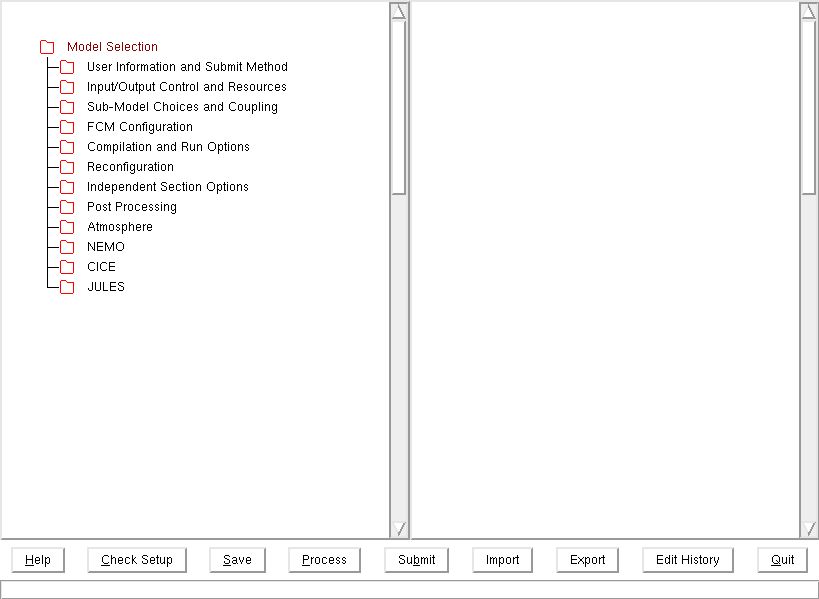
Task: Open the User Information and Submit Method folder icon
Action: click(x=67, y=67)
